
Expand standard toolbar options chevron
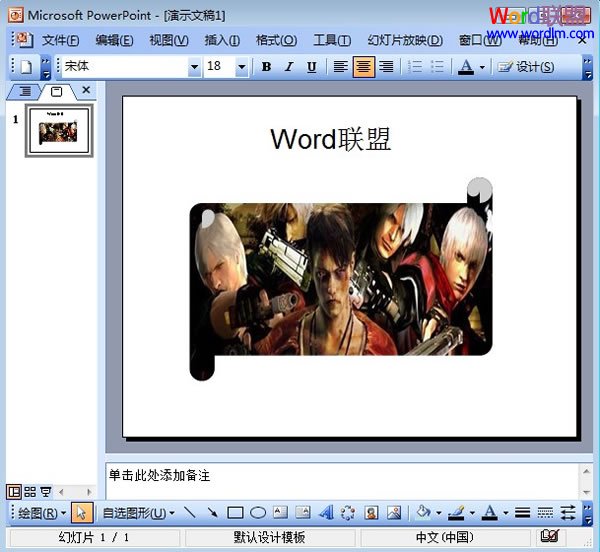coord(46,67)
